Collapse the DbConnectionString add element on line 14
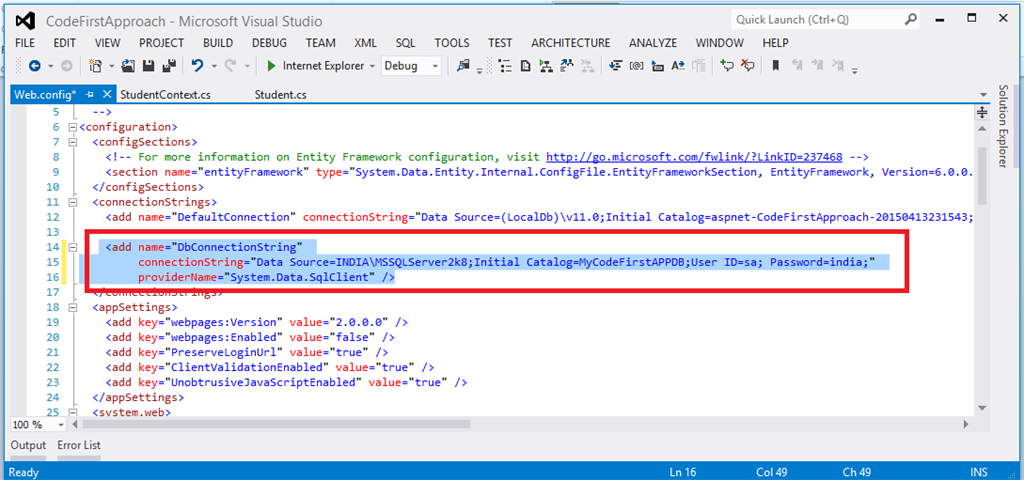This screenshot has width=1024, height=480. [x=72, y=248]
